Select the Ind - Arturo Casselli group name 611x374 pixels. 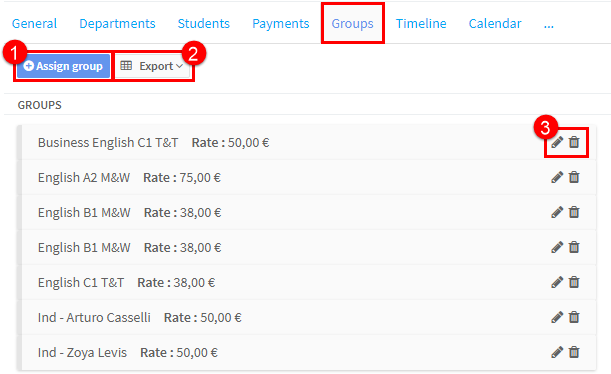(x=94, y=318)
